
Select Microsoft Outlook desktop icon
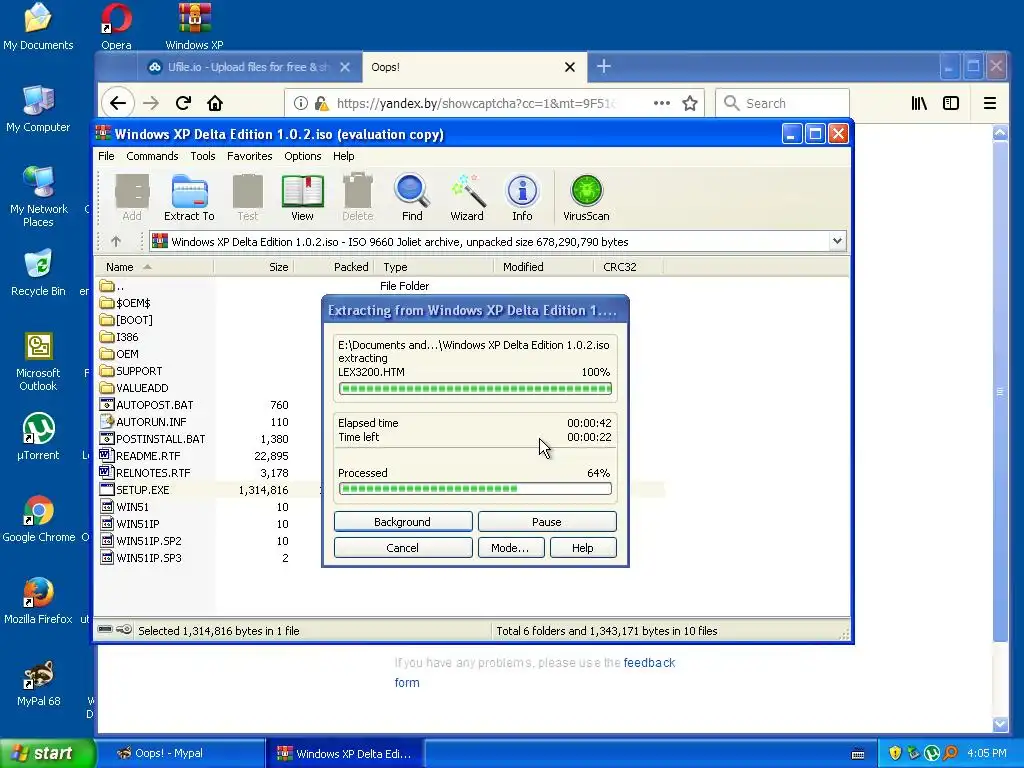(38, 362)
